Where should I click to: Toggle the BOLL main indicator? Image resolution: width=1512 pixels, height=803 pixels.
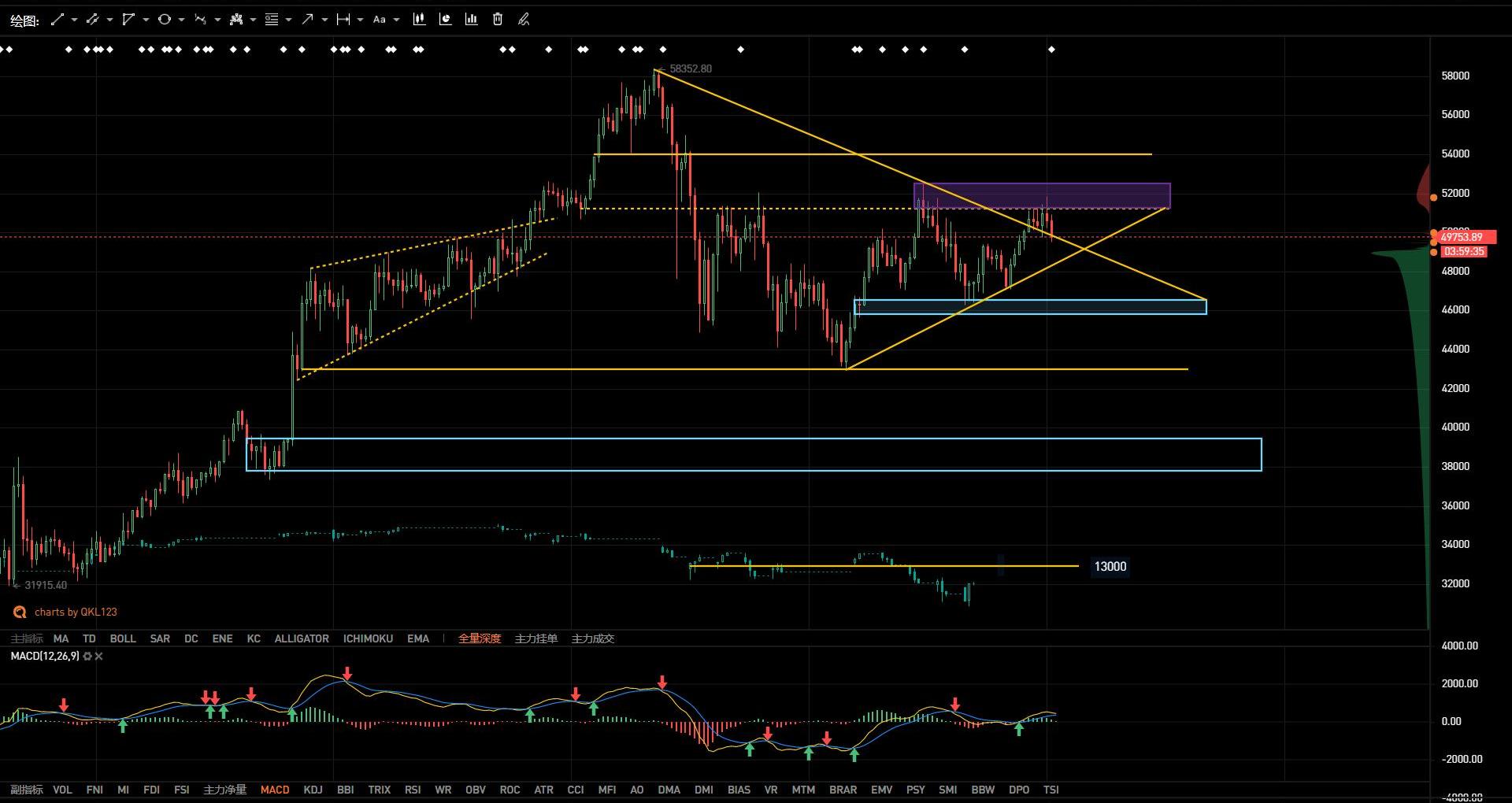coord(123,639)
